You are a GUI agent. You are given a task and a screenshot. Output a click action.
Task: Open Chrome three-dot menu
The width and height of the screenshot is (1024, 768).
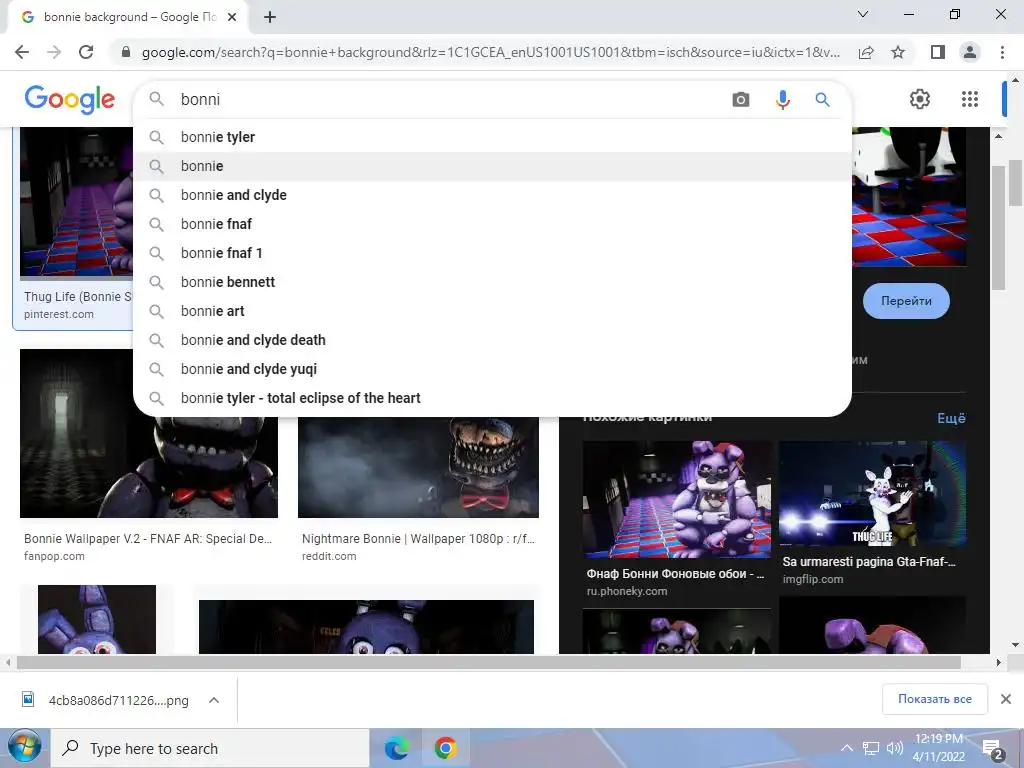[x=1002, y=52]
